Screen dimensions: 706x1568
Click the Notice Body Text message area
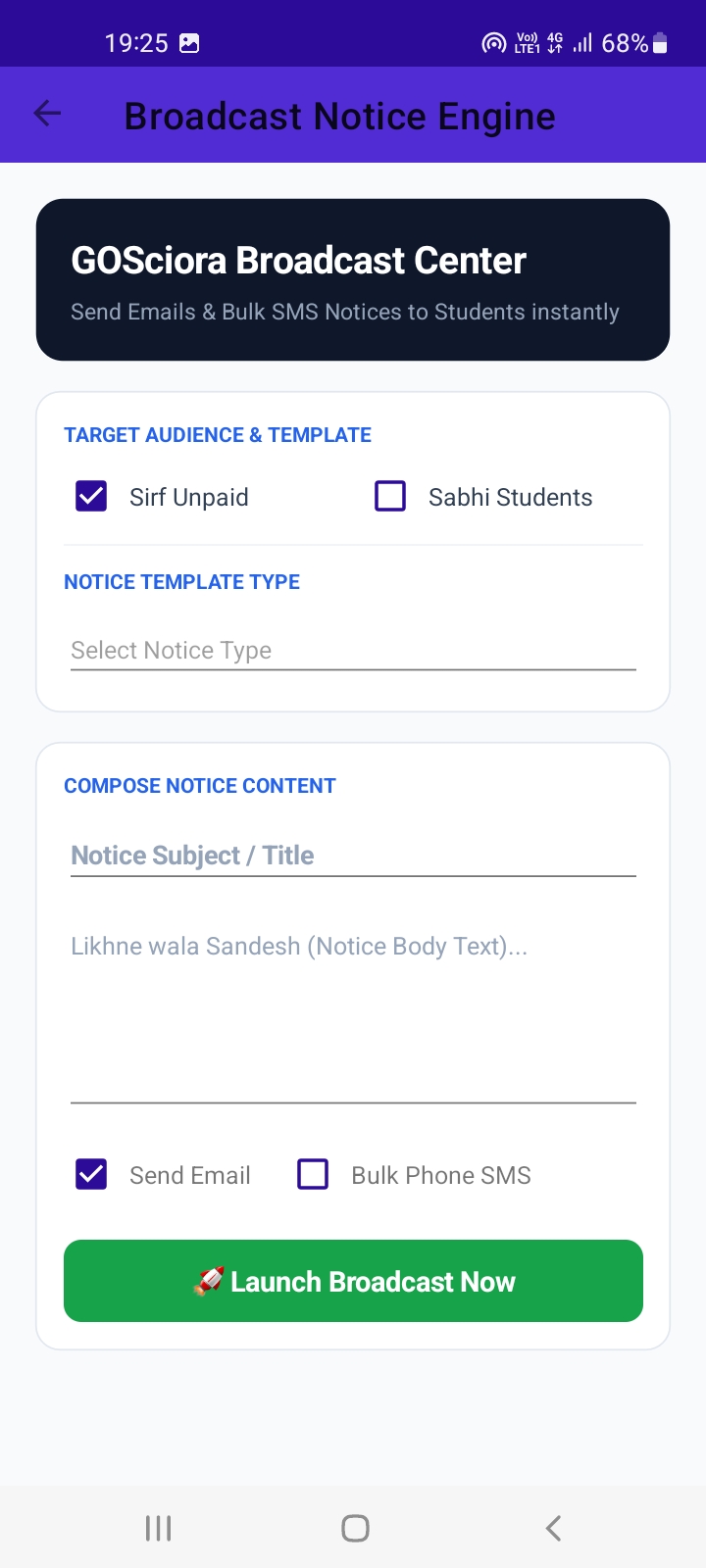(x=353, y=1009)
